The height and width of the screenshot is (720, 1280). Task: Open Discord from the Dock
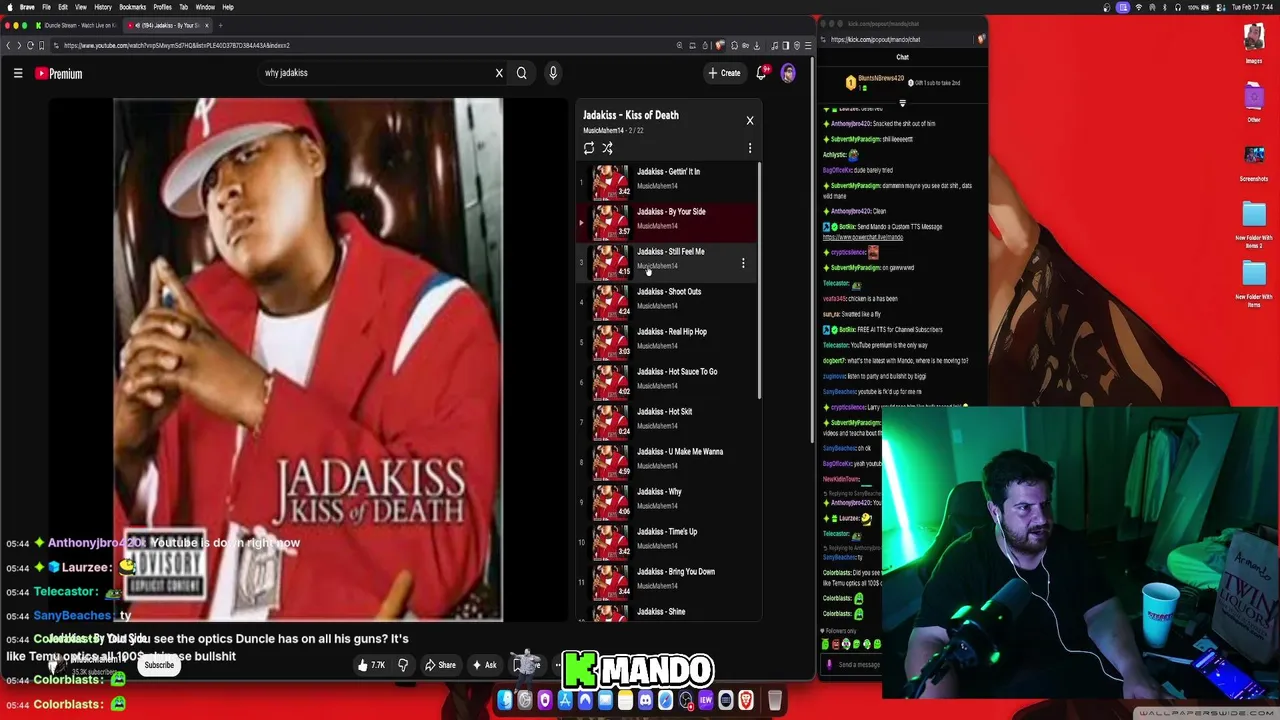[645, 701]
